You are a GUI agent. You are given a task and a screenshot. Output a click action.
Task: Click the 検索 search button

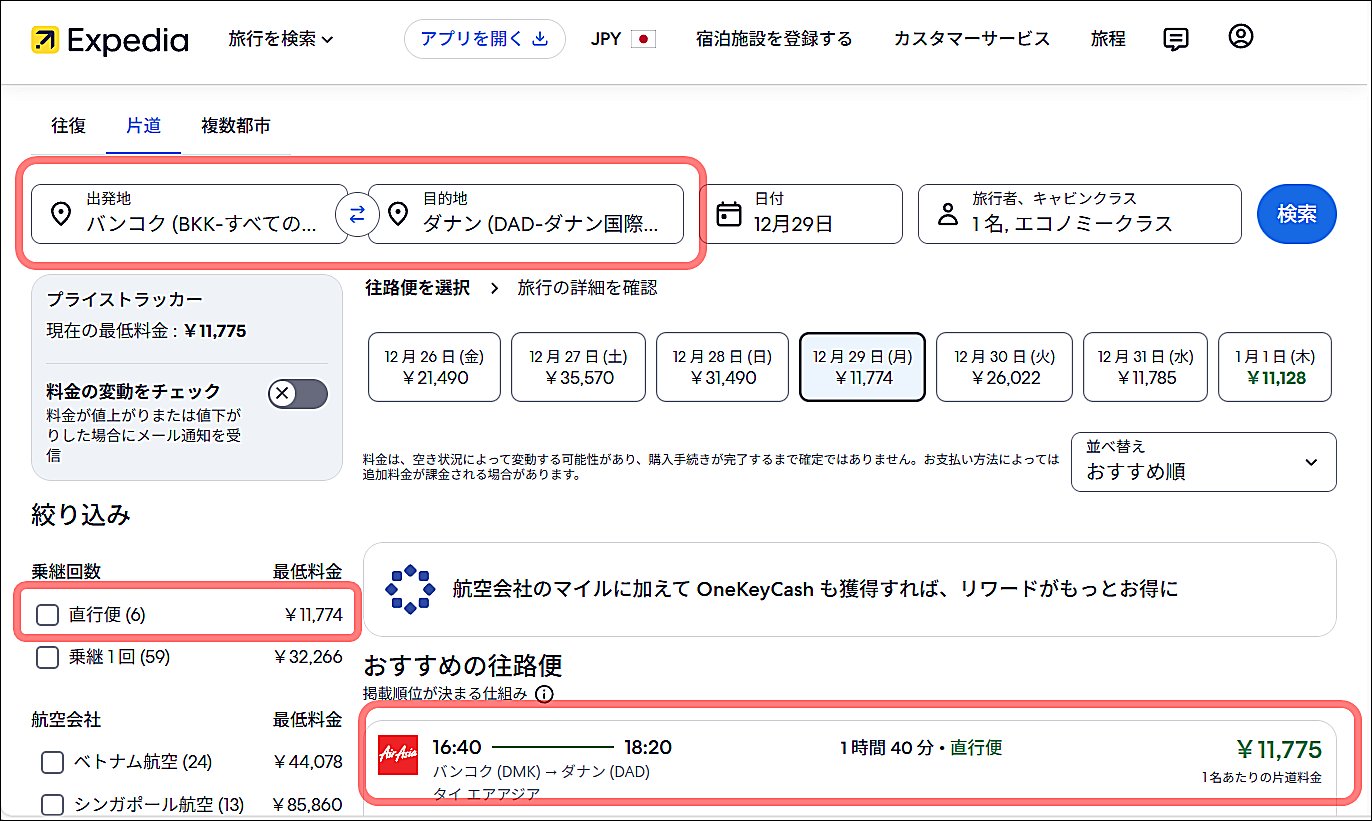click(x=1296, y=213)
